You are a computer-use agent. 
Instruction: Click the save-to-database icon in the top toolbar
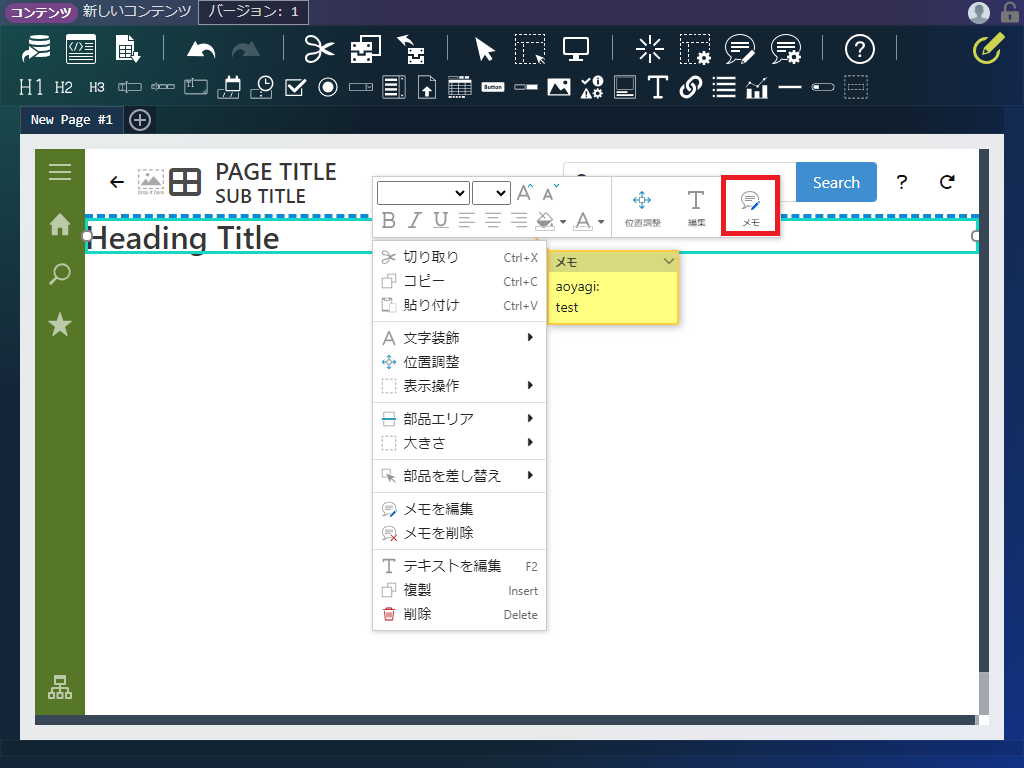[36, 49]
